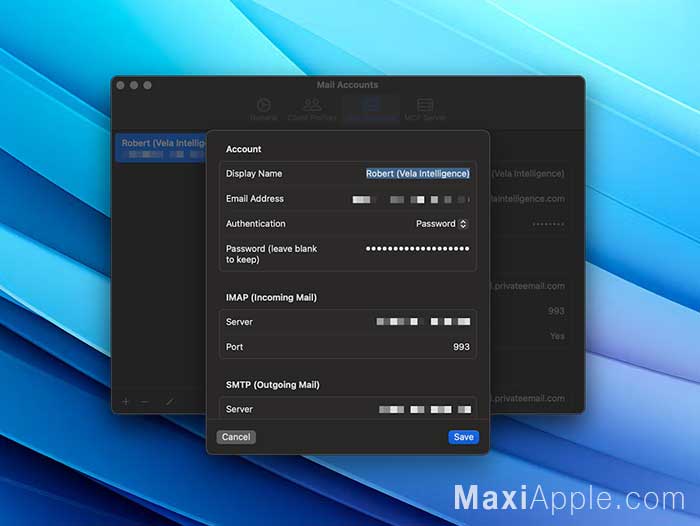Switch to the MCP Server tab
Screen dimensions: 700x526
(425, 109)
